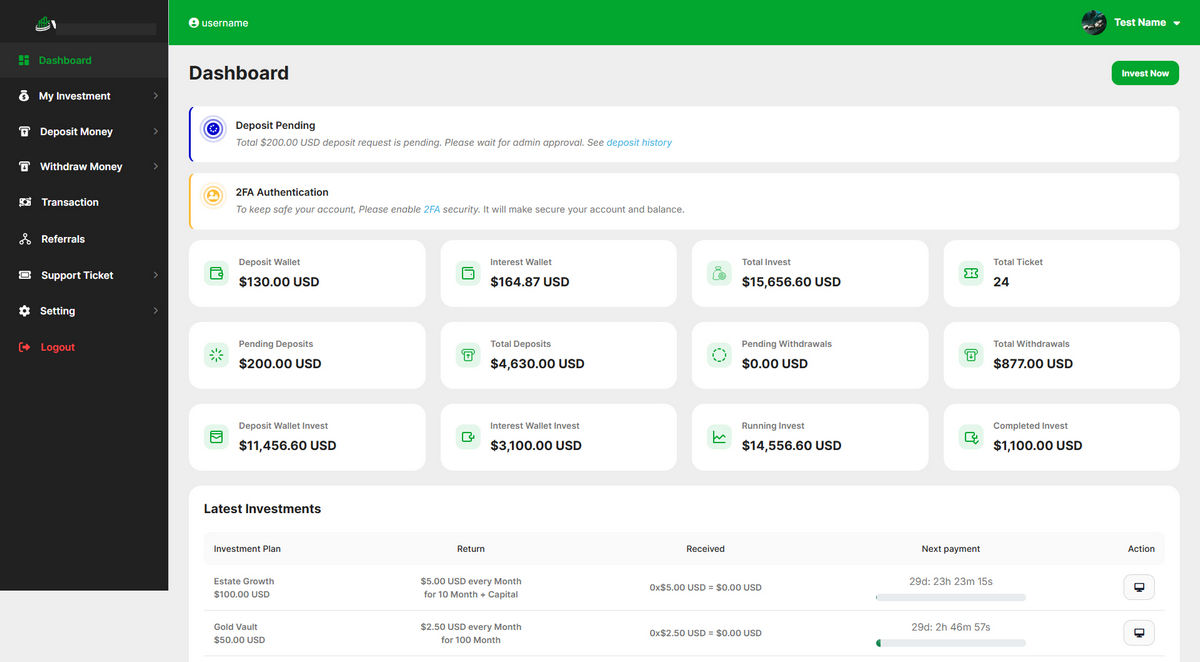Click the Setting gear icon
1200x662 pixels.
(24, 311)
